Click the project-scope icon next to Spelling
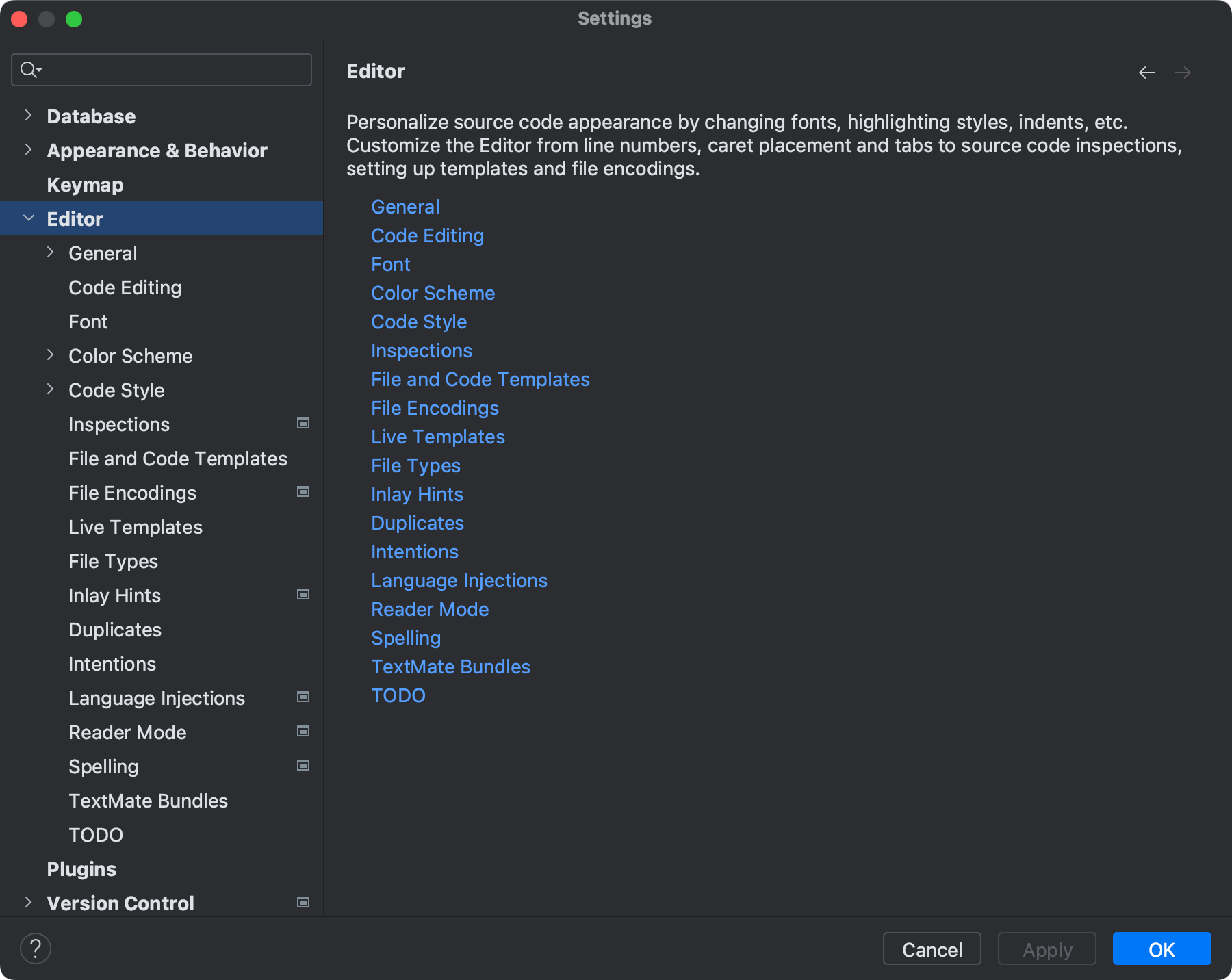 pos(303,766)
